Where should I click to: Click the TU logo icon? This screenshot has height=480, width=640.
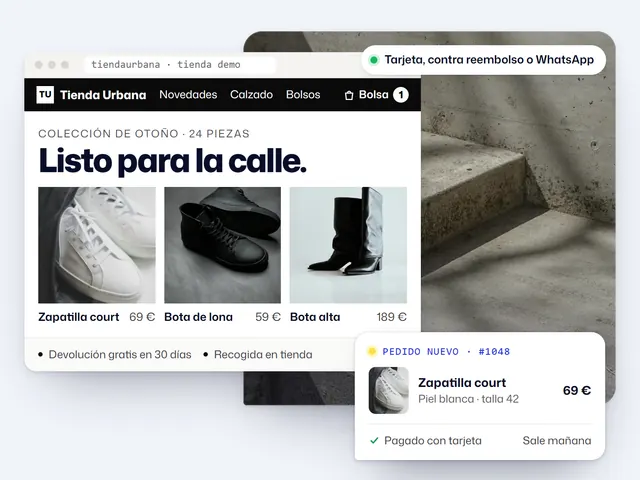(x=45, y=95)
